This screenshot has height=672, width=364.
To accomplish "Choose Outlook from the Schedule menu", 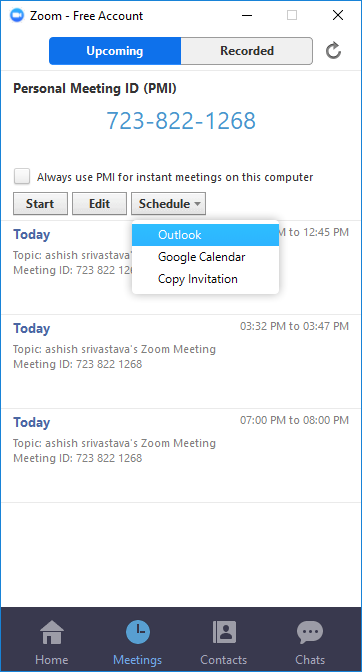I will [x=205, y=235].
